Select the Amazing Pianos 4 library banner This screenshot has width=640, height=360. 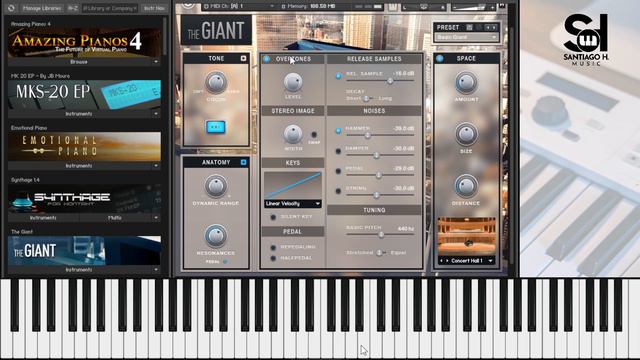click(84, 42)
